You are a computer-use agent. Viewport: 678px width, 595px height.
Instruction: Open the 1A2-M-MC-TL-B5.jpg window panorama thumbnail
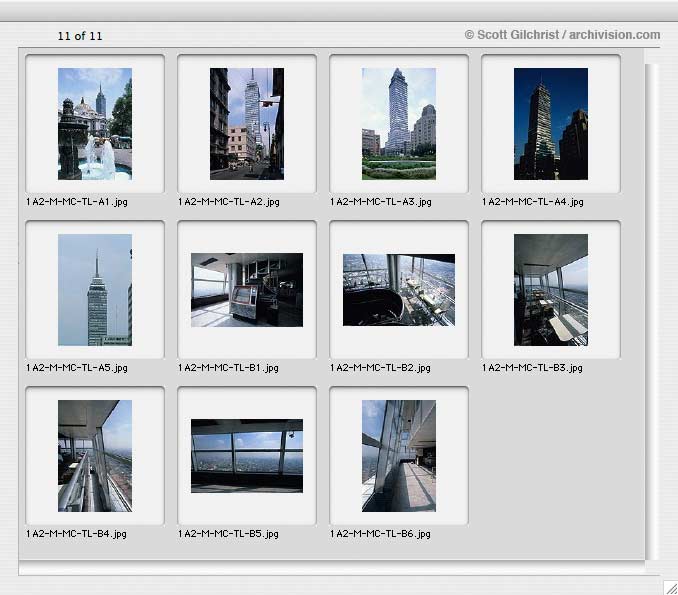tap(247, 456)
